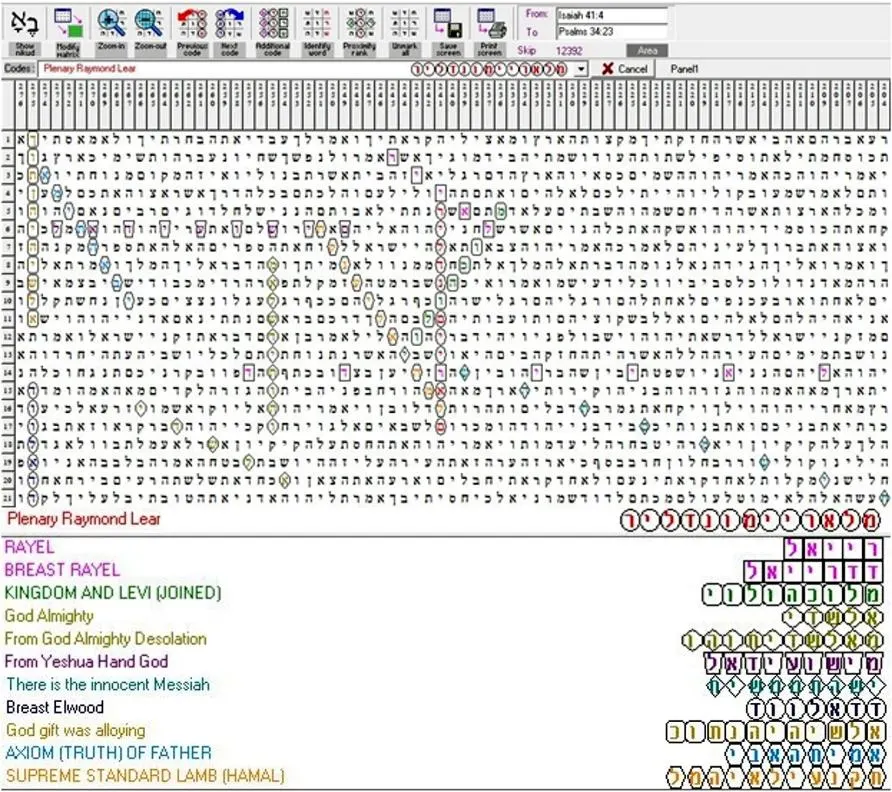Save the screen with Save screen

point(448,32)
